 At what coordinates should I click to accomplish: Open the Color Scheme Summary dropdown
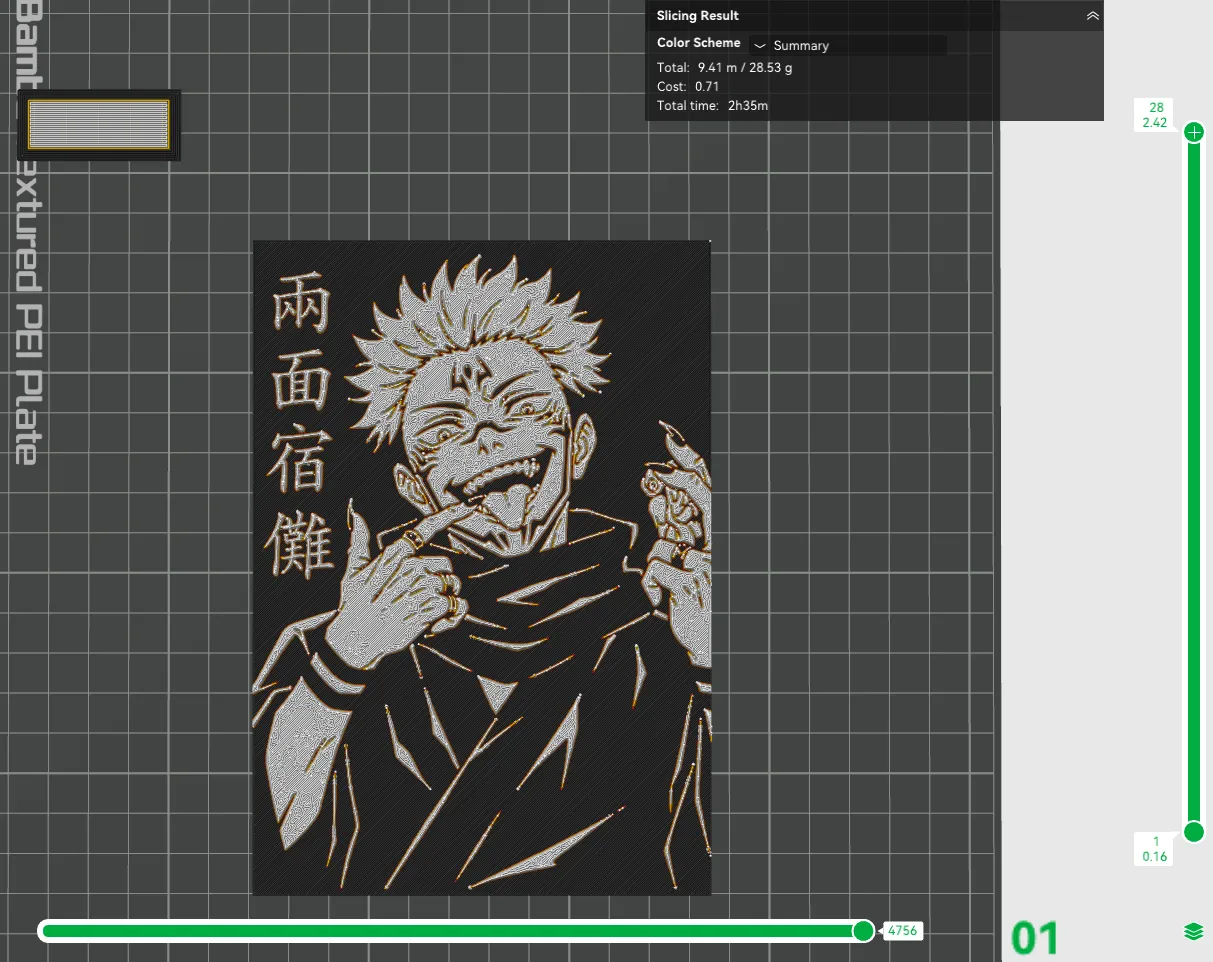(x=847, y=45)
